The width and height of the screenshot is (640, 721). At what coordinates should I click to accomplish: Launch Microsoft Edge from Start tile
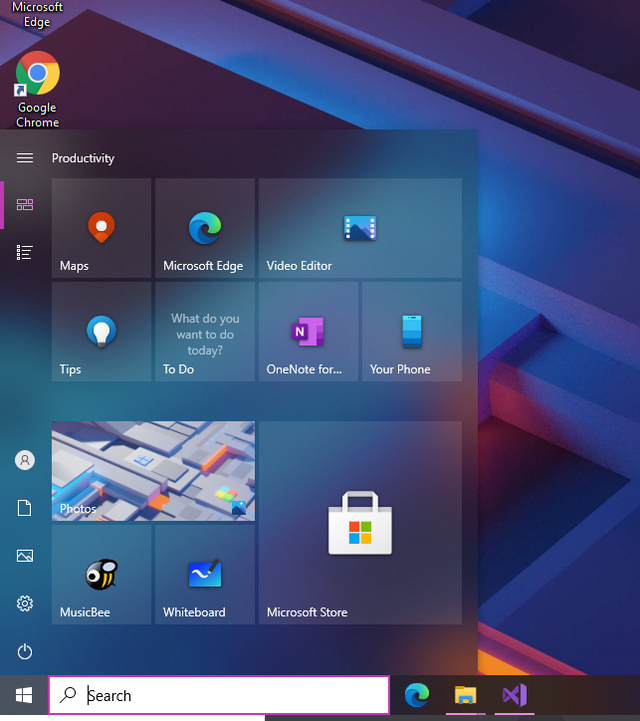pyautogui.click(x=204, y=228)
